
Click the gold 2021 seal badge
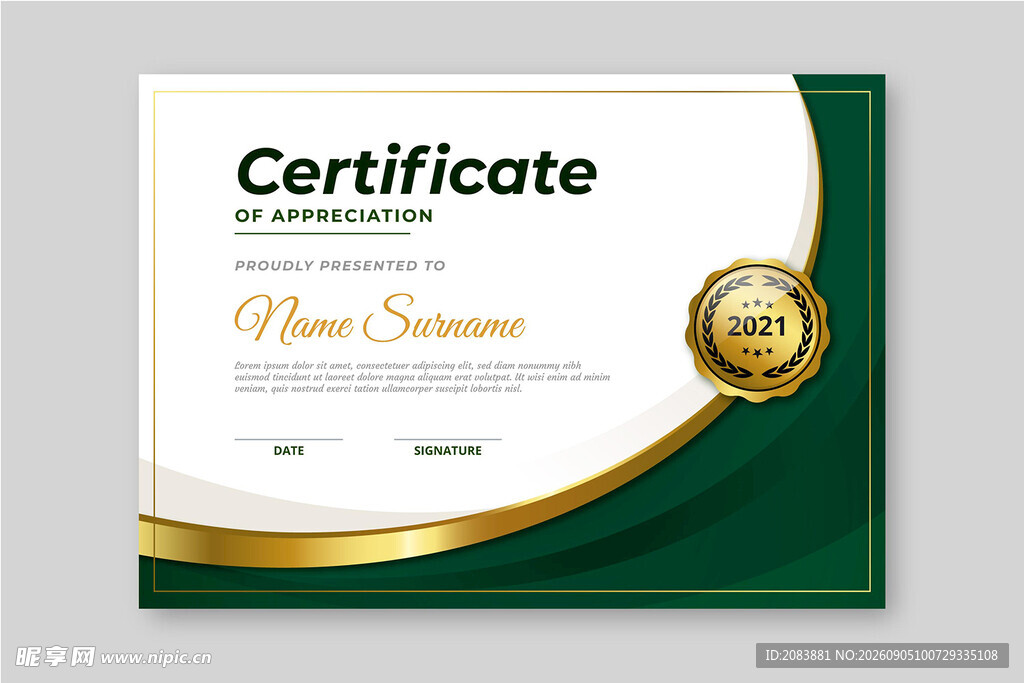758,330
